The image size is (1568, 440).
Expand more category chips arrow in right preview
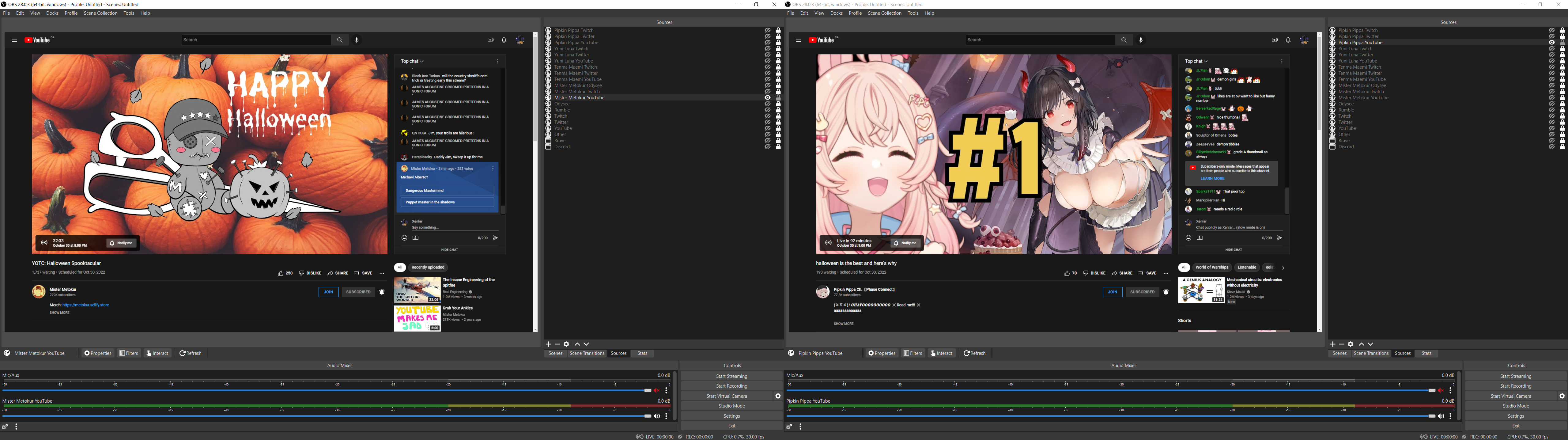click(x=1283, y=268)
